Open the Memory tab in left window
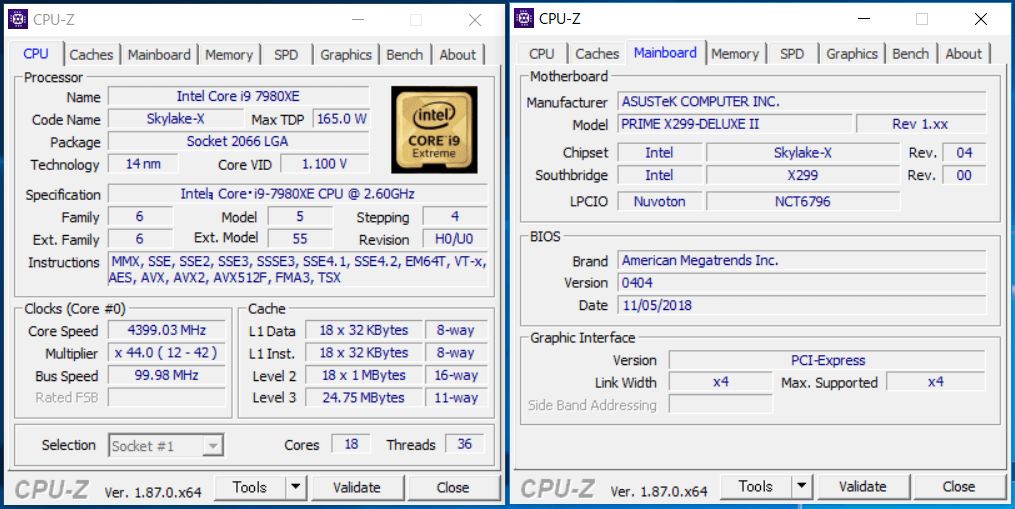Screen dimensions: 1015x509 [x=229, y=55]
